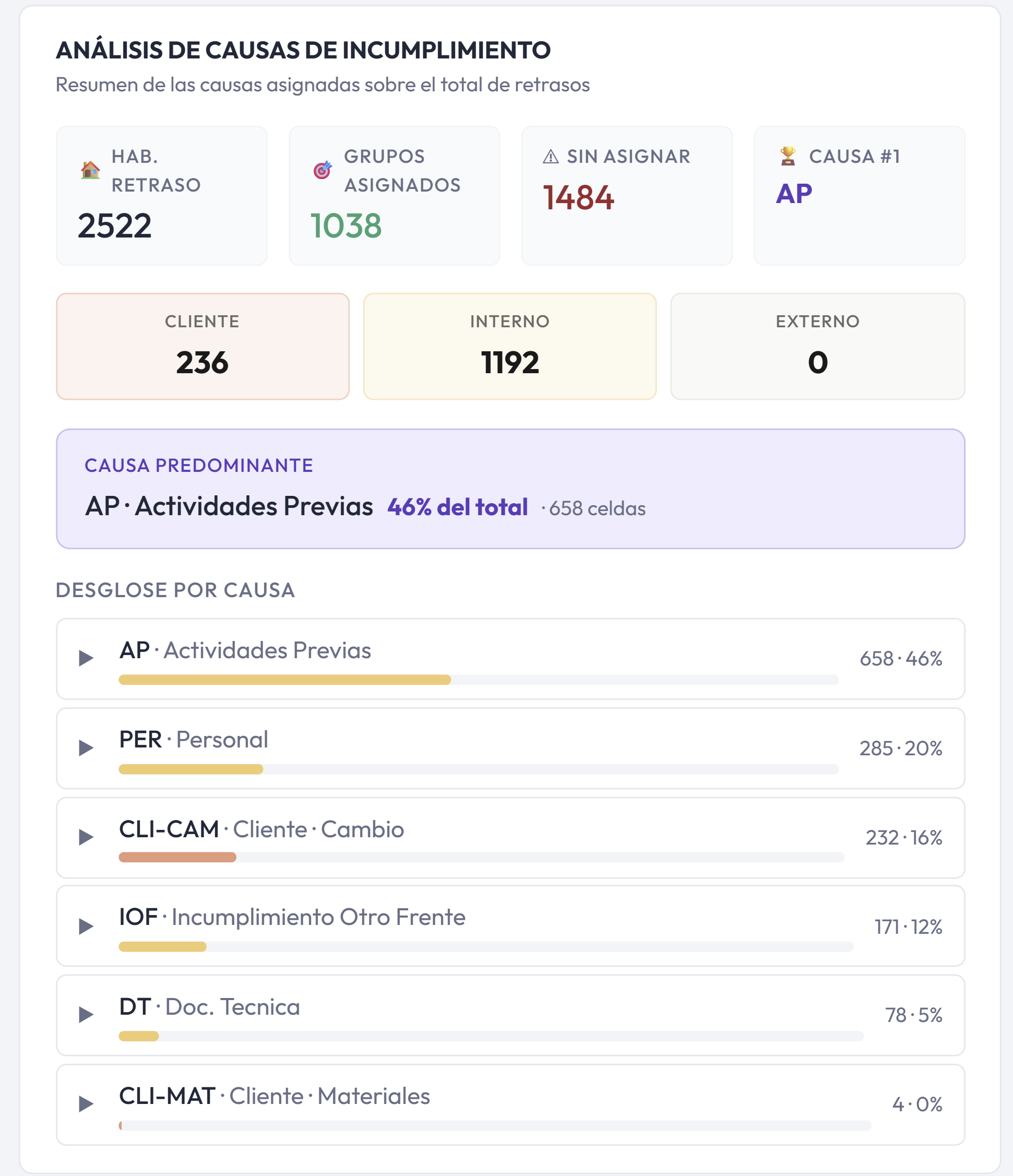The image size is (1013, 1176).
Task: Expand the DT Doc. Tecnica row arrow
Action: [86, 1014]
